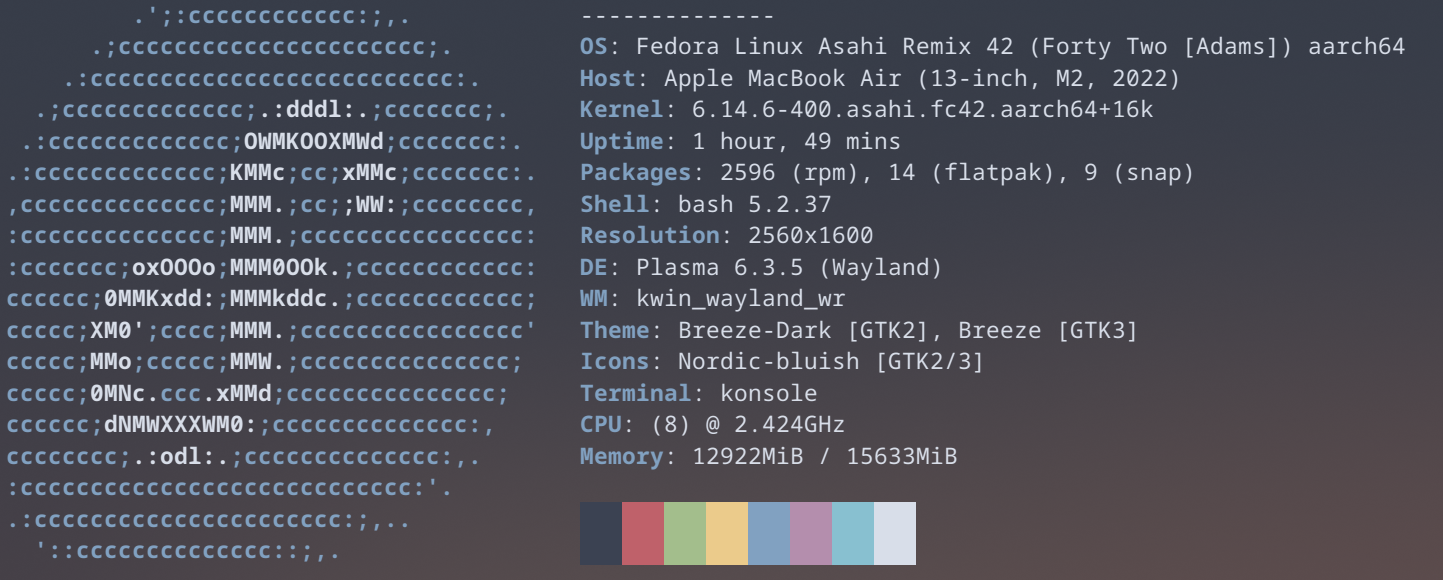This screenshot has width=1443, height=580.
Task: Click the green color swatch
Action: pos(685,533)
